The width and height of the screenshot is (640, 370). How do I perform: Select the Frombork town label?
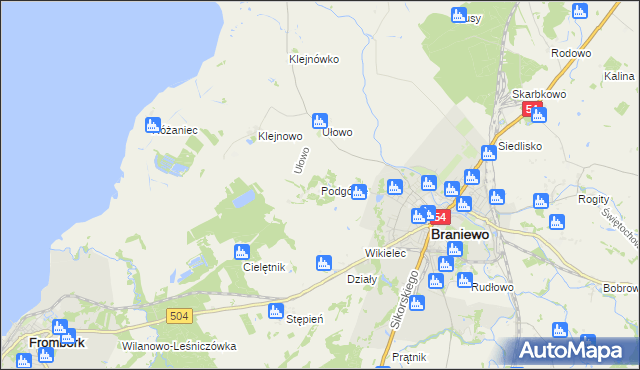coord(57,343)
